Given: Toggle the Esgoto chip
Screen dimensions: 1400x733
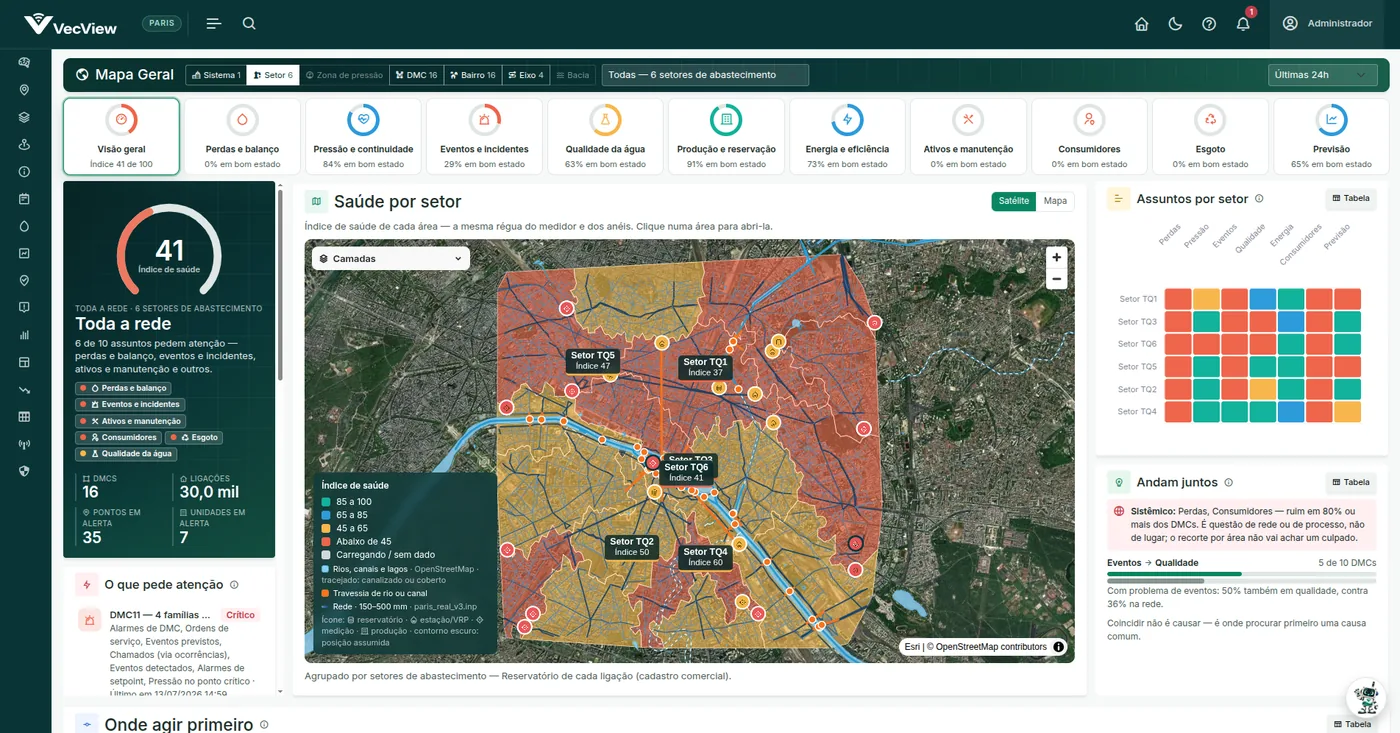Looking at the screenshot, I should (195, 438).
